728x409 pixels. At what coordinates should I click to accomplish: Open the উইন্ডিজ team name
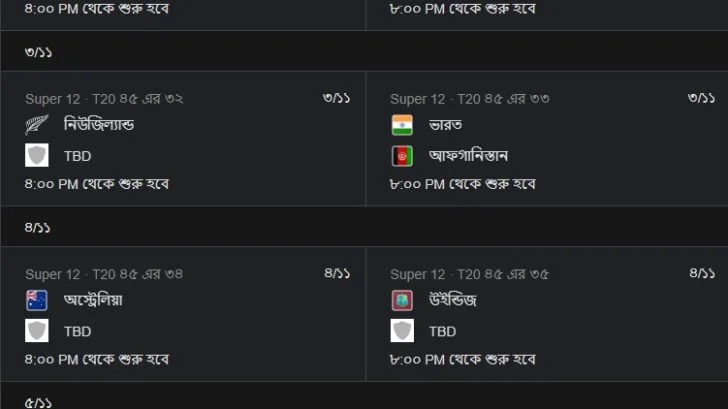(453, 300)
